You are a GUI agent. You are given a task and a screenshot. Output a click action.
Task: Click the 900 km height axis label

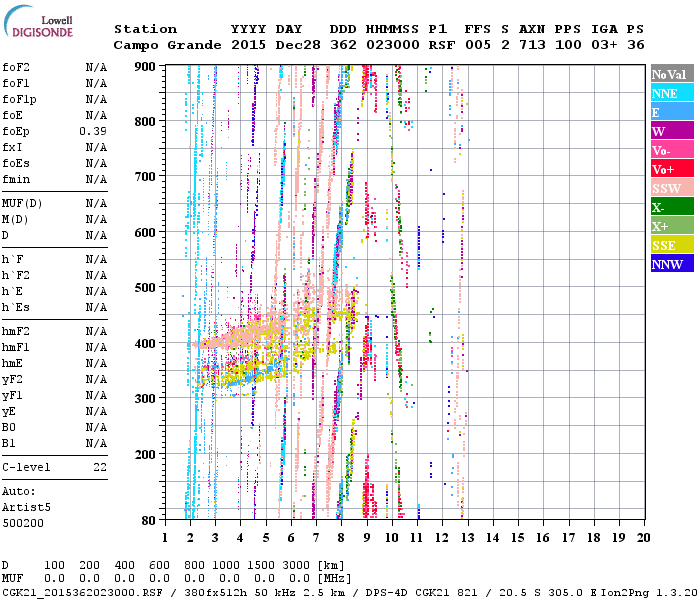(145, 67)
